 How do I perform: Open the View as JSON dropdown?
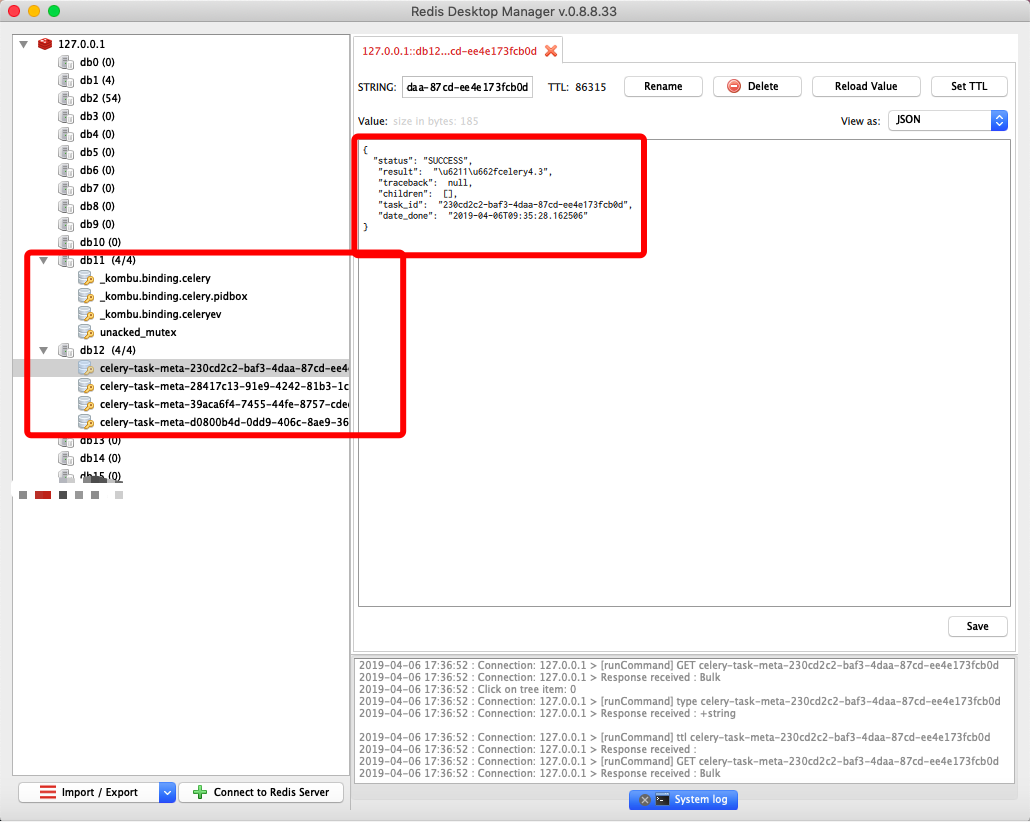(x=948, y=120)
